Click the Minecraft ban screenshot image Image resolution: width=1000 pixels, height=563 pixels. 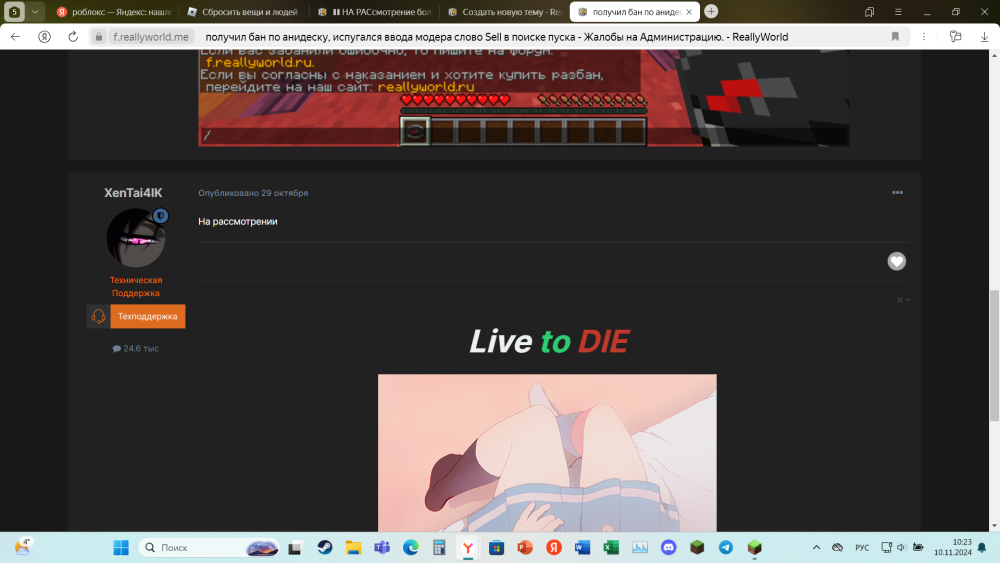(524, 98)
